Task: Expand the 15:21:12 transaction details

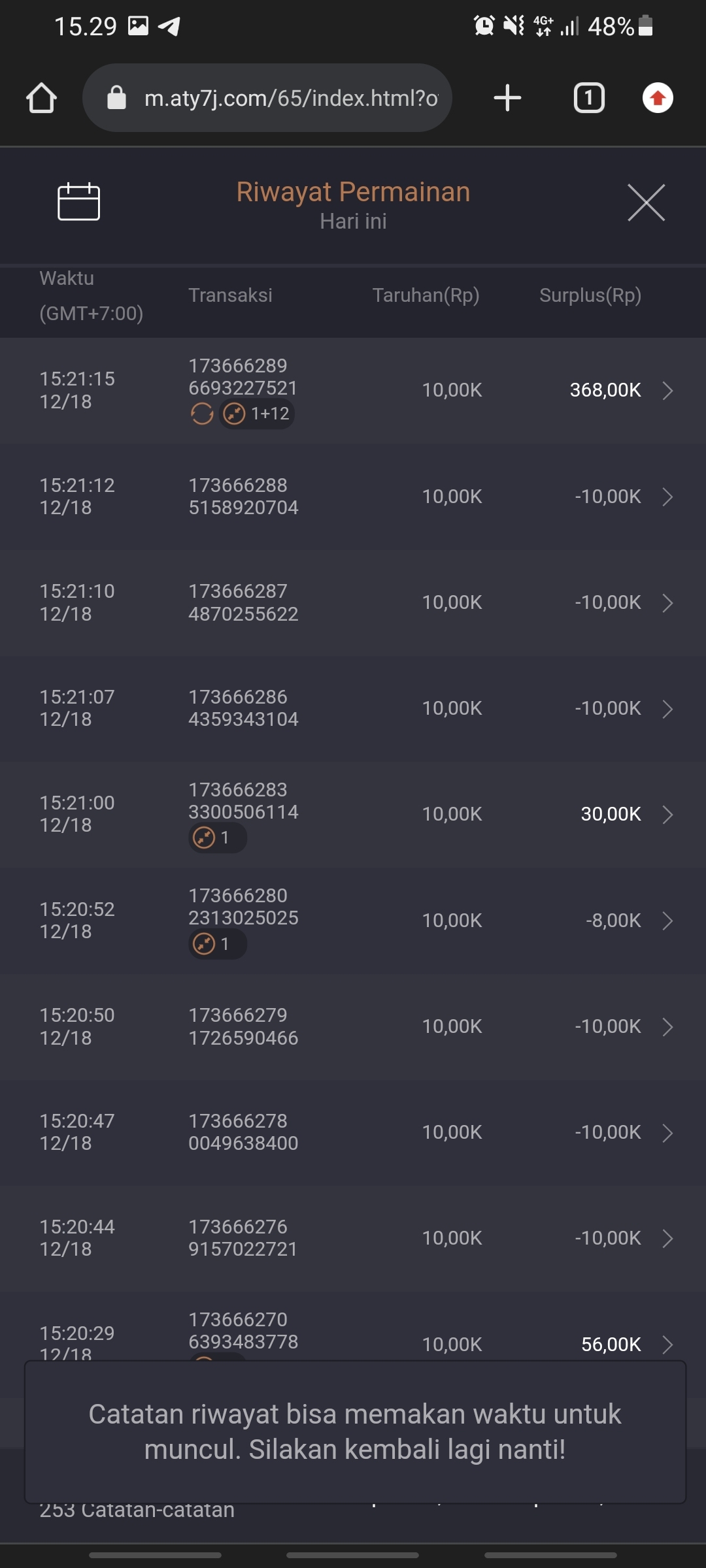Action: pyautogui.click(x=667, y=497)
